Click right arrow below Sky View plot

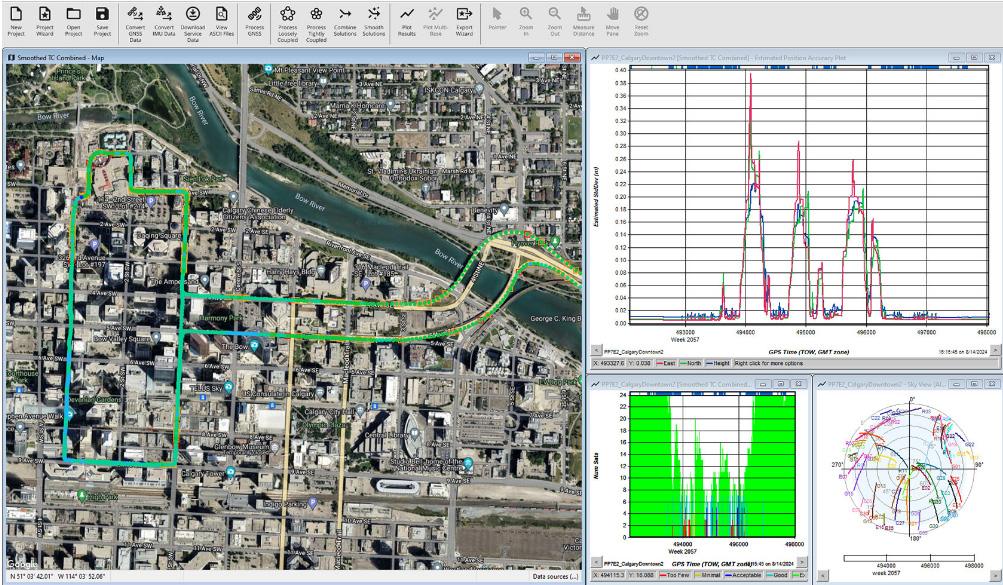(997, 575)
